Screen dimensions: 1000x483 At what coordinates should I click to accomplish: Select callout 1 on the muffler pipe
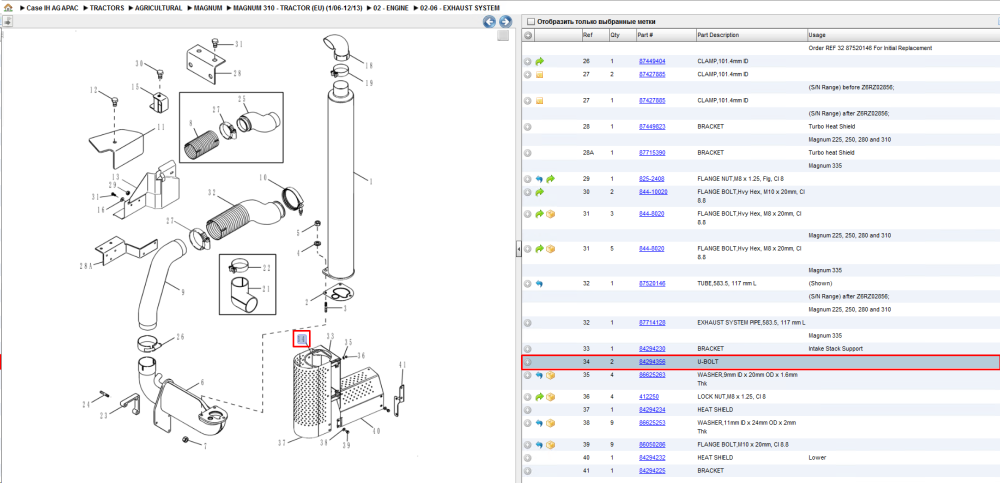[370, 182]
